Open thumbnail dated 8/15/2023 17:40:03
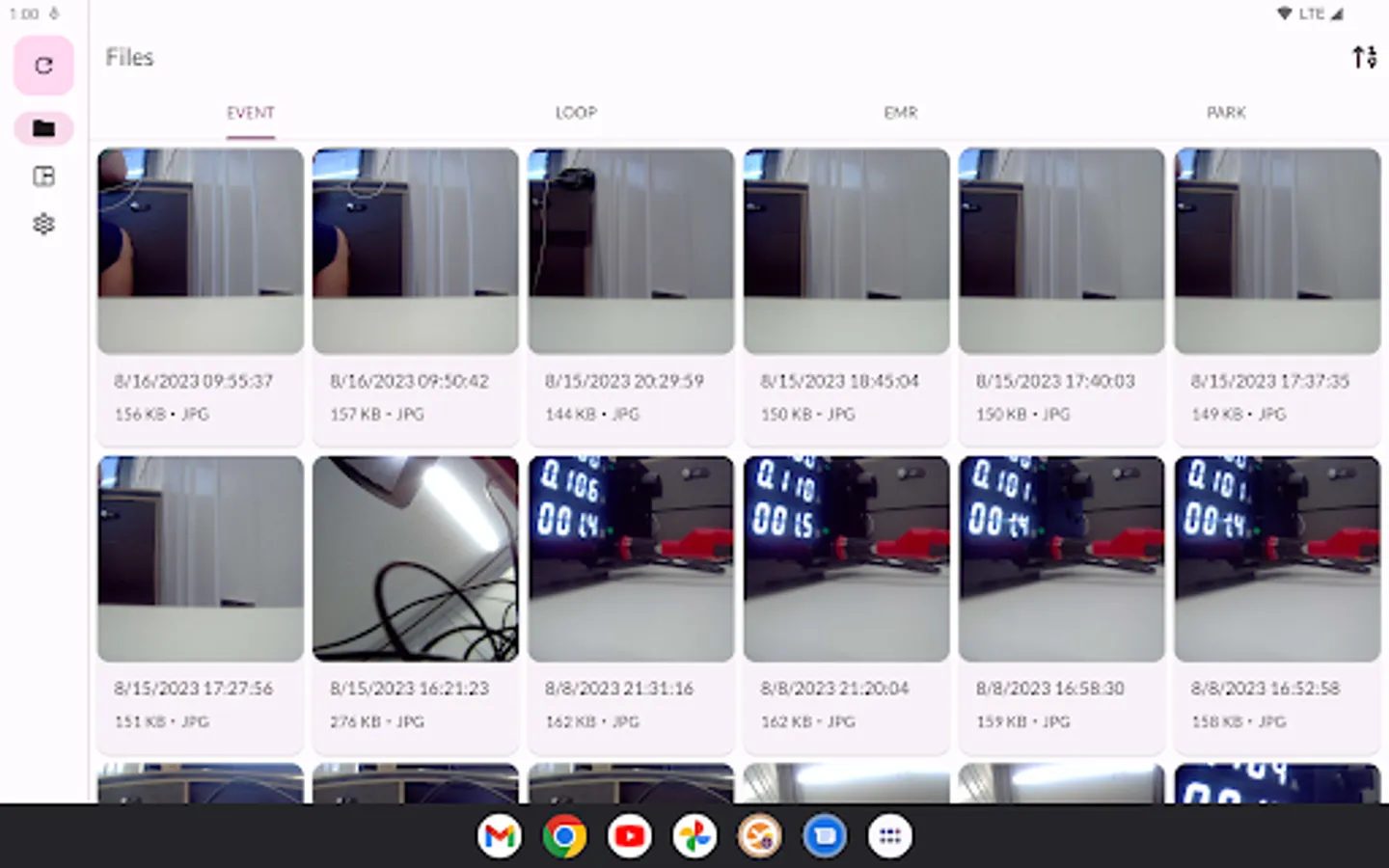The height and width of the screenshot is (868, 1389). 1062,251
